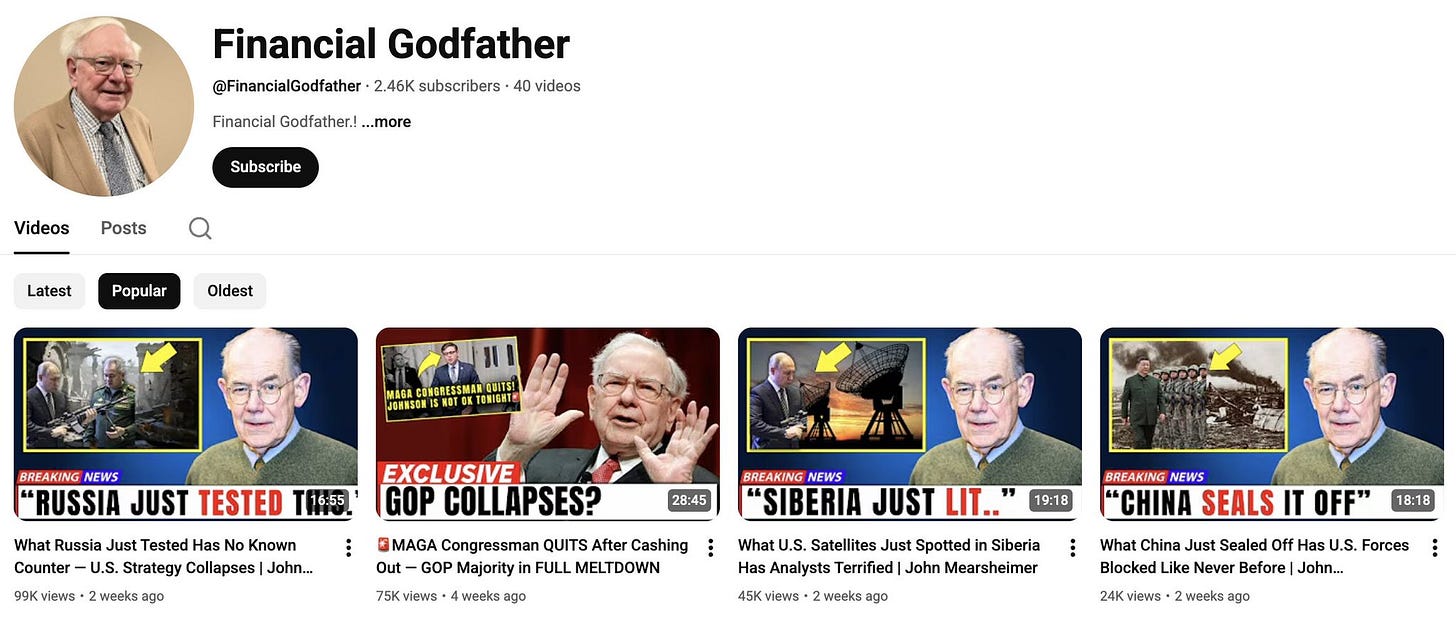The width and height of the screenshot is (1456, 620).
Task: Switch to the Posts tab
Action: tap(124, 228)
